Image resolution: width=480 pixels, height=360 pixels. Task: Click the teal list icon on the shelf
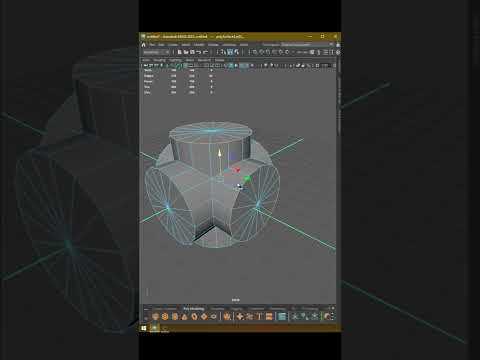tap(282, 316)
